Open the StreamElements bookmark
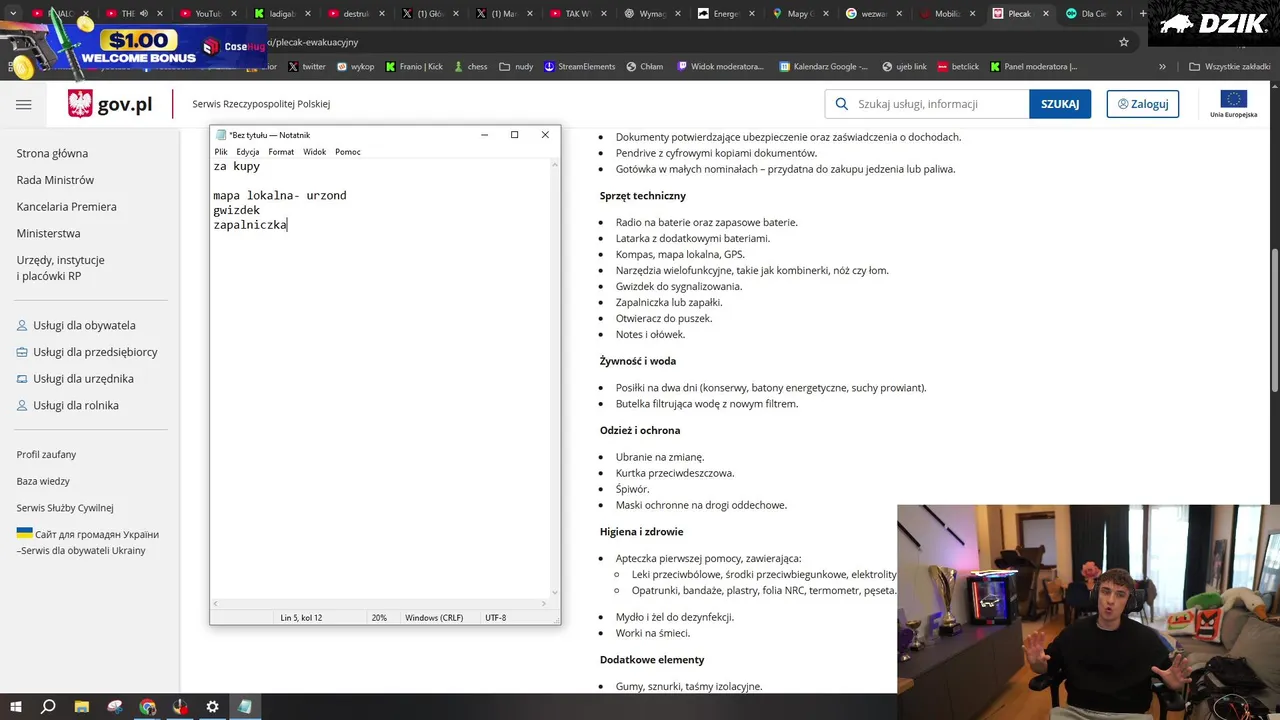The image size is (1280, 720). click(580, 67)
